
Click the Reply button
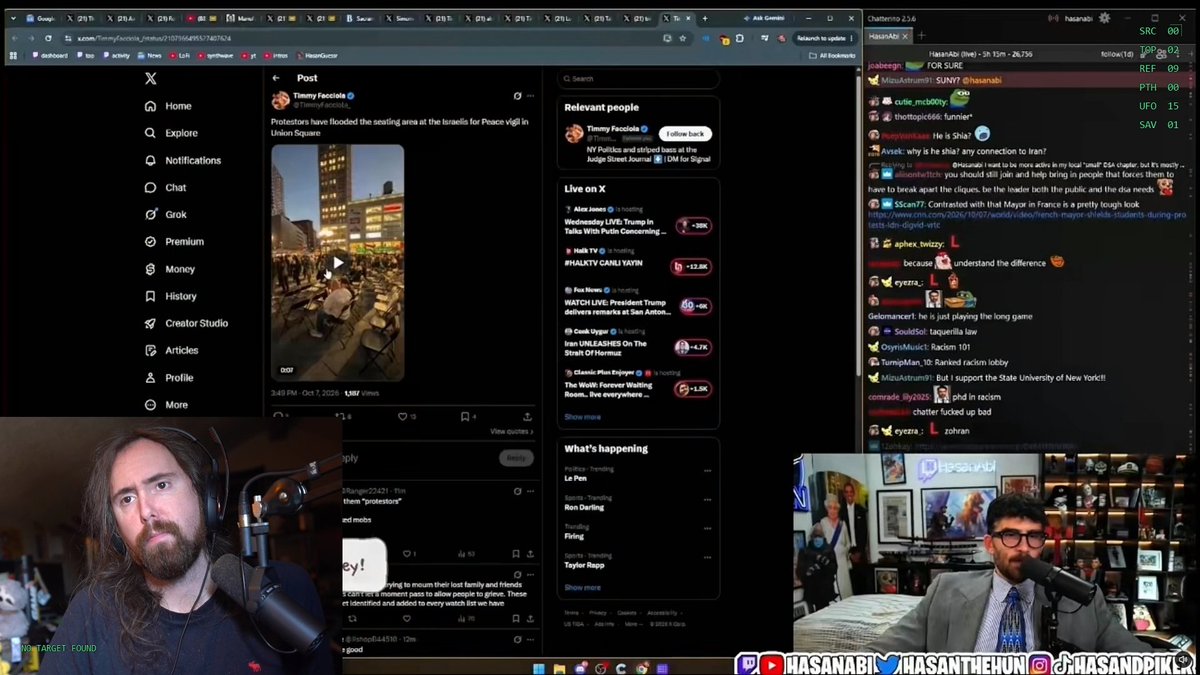[x=516, y=458]
